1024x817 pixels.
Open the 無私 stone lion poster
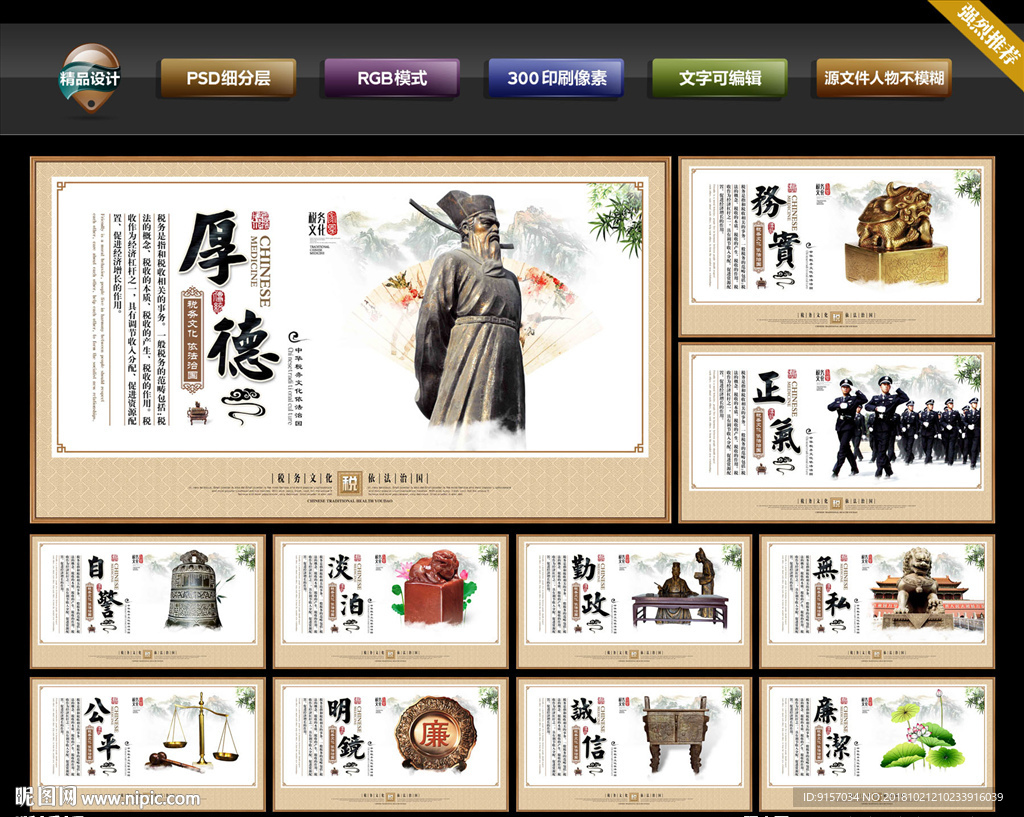pos(877,601)
